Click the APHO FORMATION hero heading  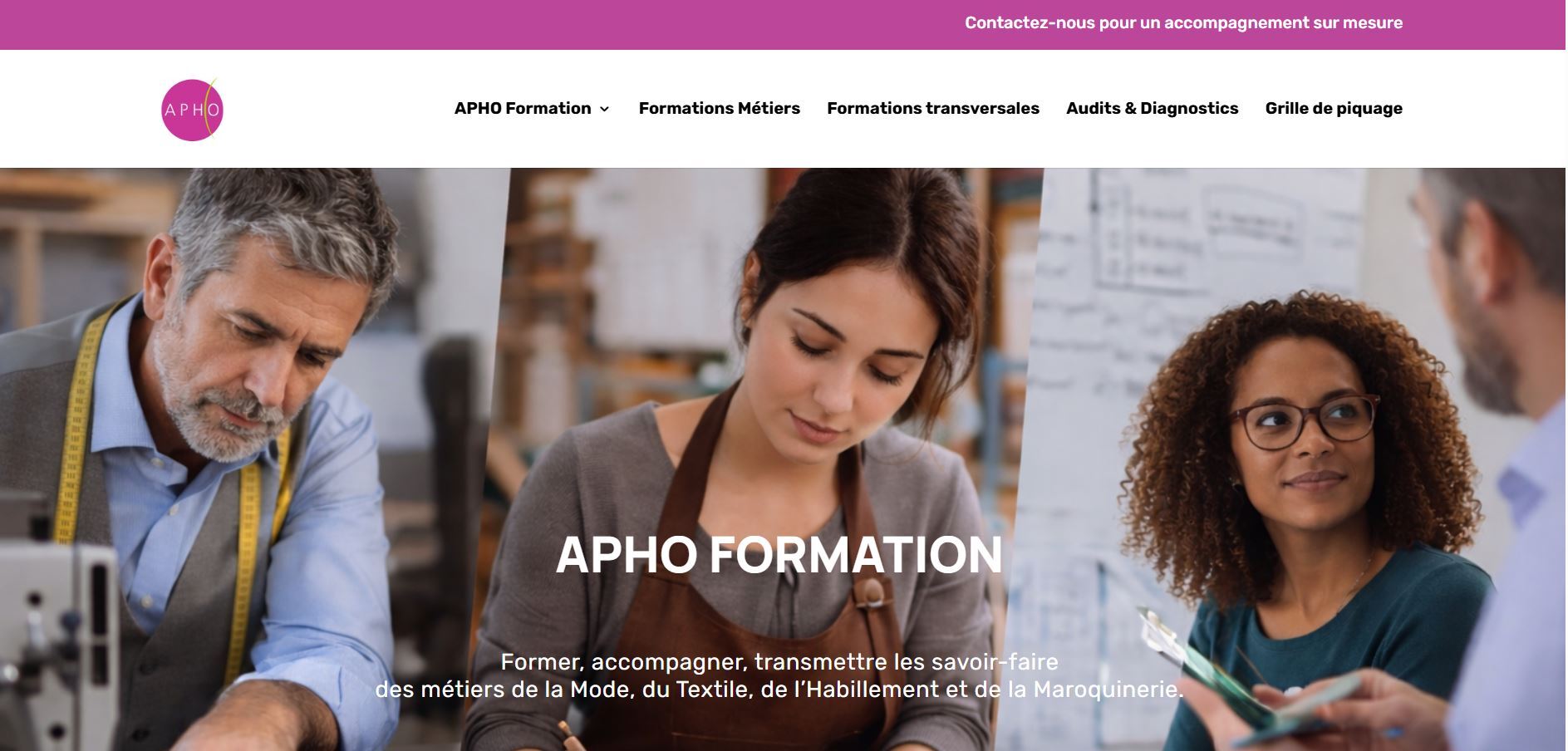pyautogui.click(x=779, y=554)
